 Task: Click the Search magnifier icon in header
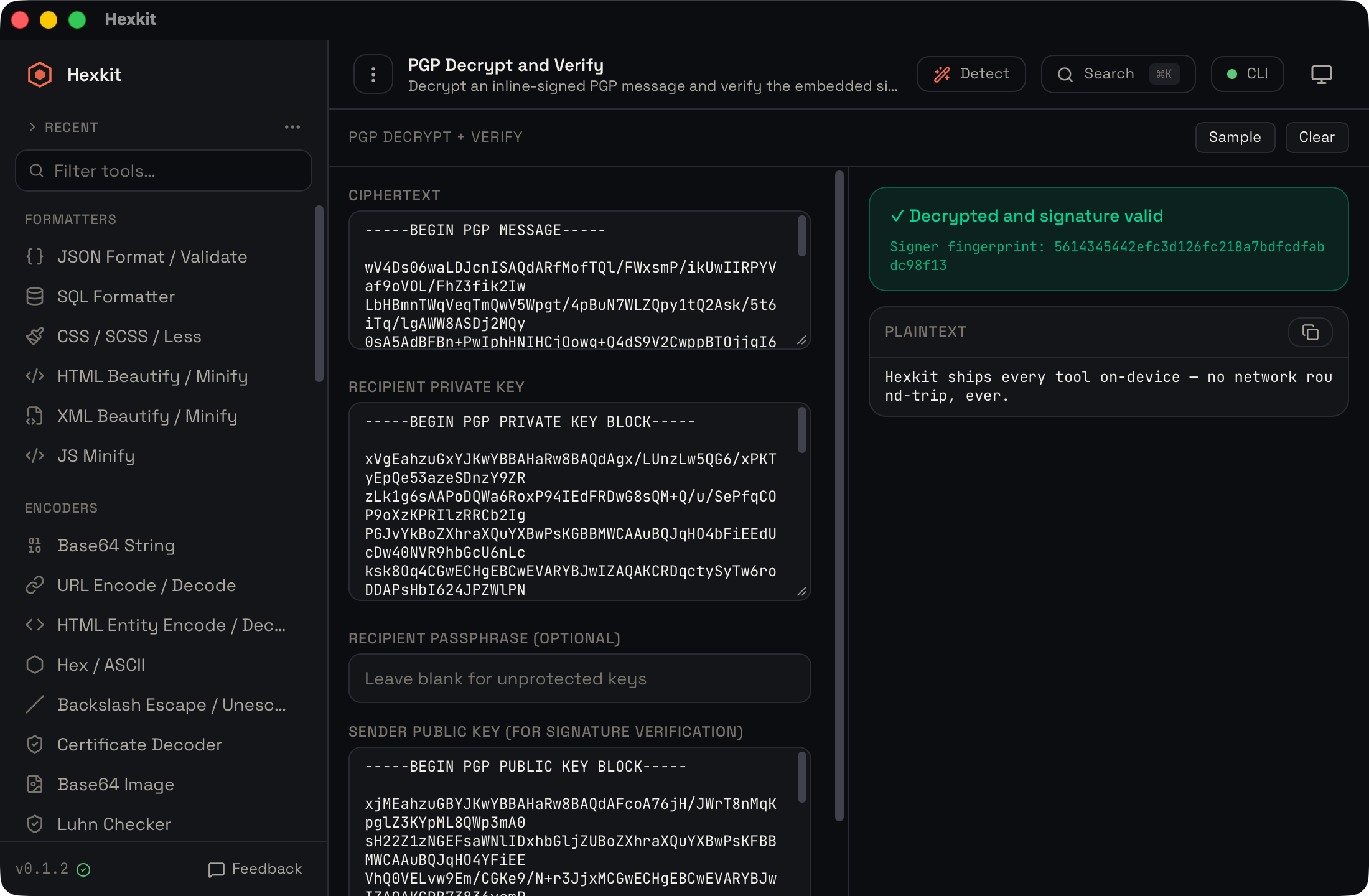pos(1065,74)
